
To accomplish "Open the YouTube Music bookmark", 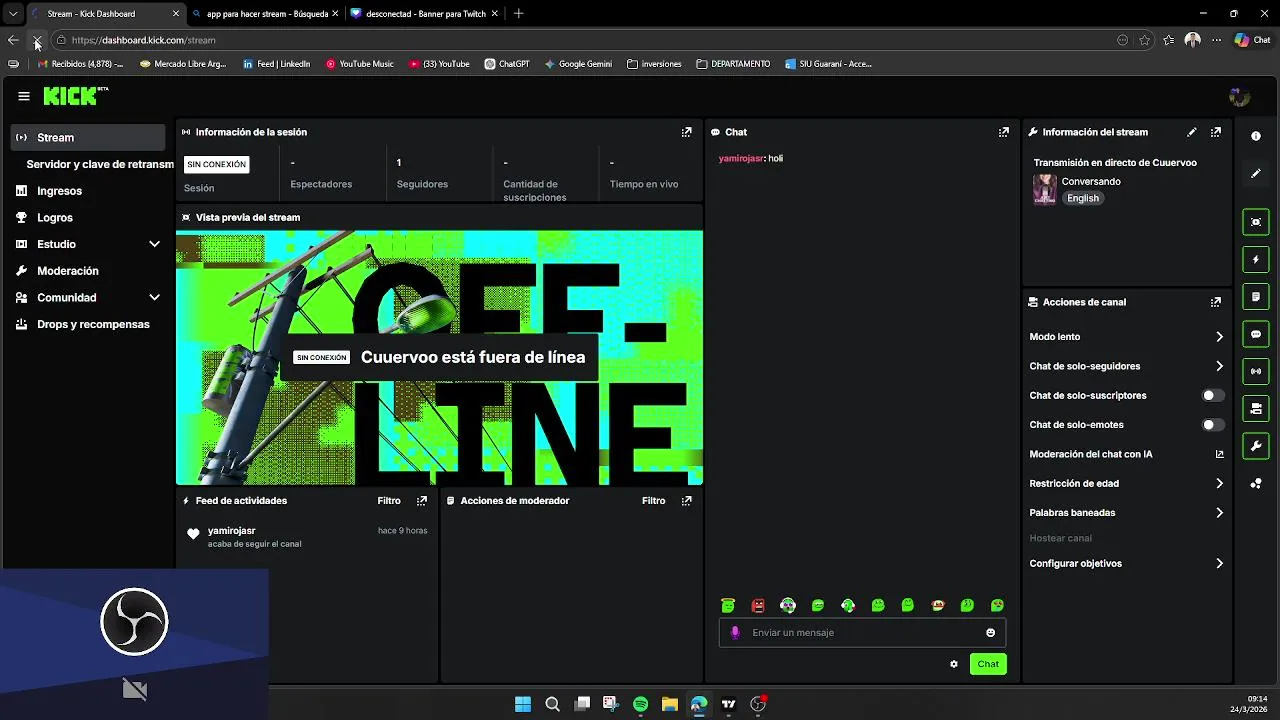I will click(x=360, y=64).
